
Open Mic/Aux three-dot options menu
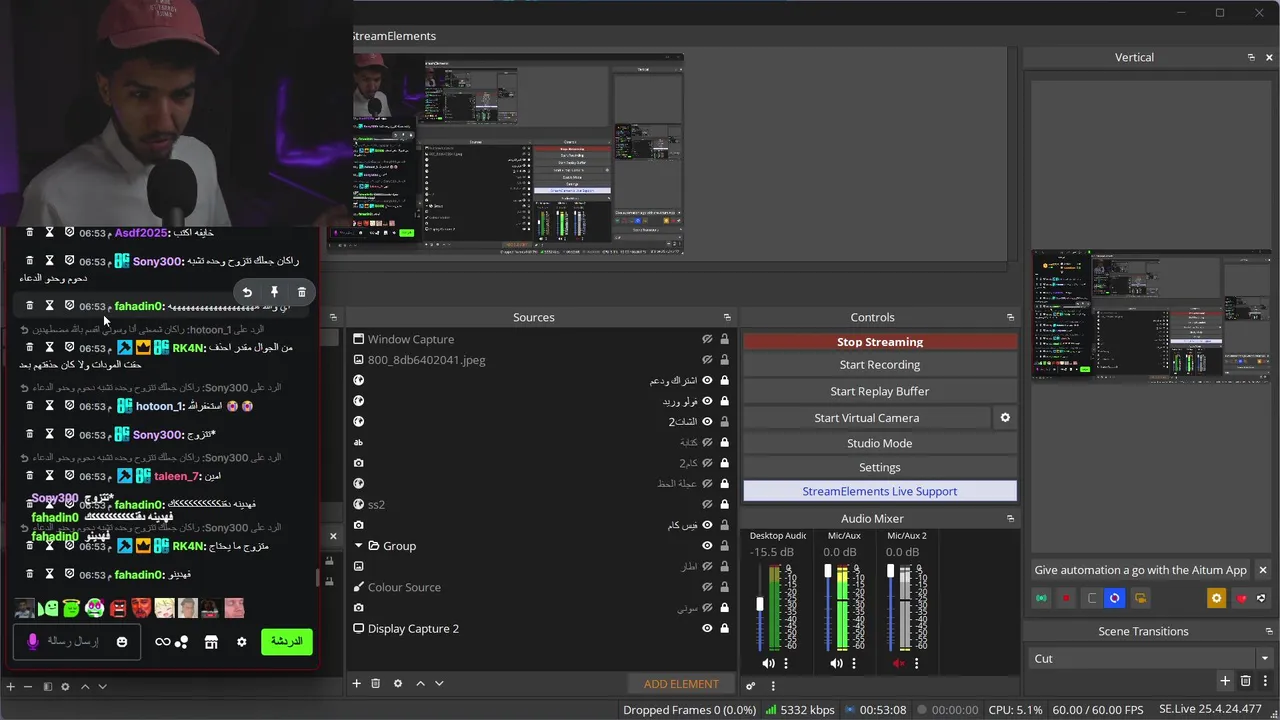(x=853, y=663)
